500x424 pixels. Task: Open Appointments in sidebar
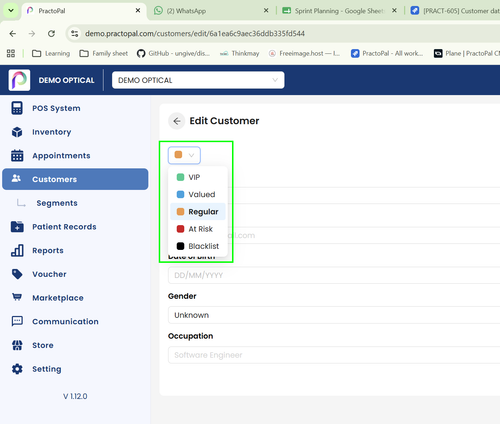click(75, 156)
